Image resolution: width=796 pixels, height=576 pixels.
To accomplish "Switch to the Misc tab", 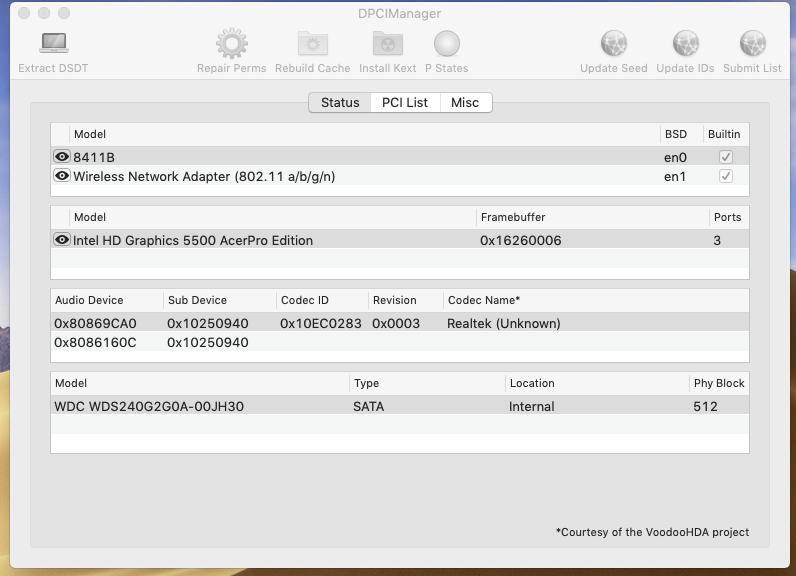I will (x=465, y=103).
